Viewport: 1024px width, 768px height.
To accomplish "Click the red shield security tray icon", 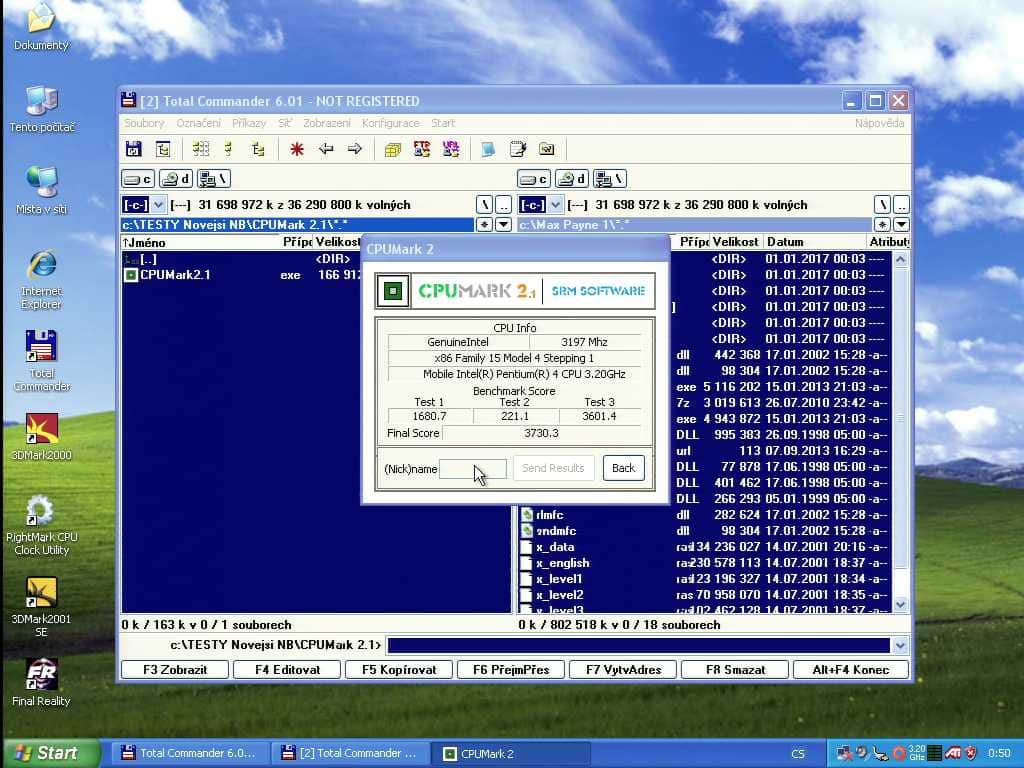I will coord(970,753).
